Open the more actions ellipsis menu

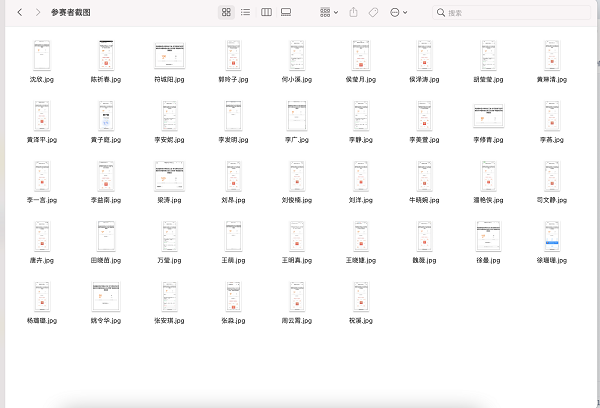pyautogui.click(x=398, y=12)
